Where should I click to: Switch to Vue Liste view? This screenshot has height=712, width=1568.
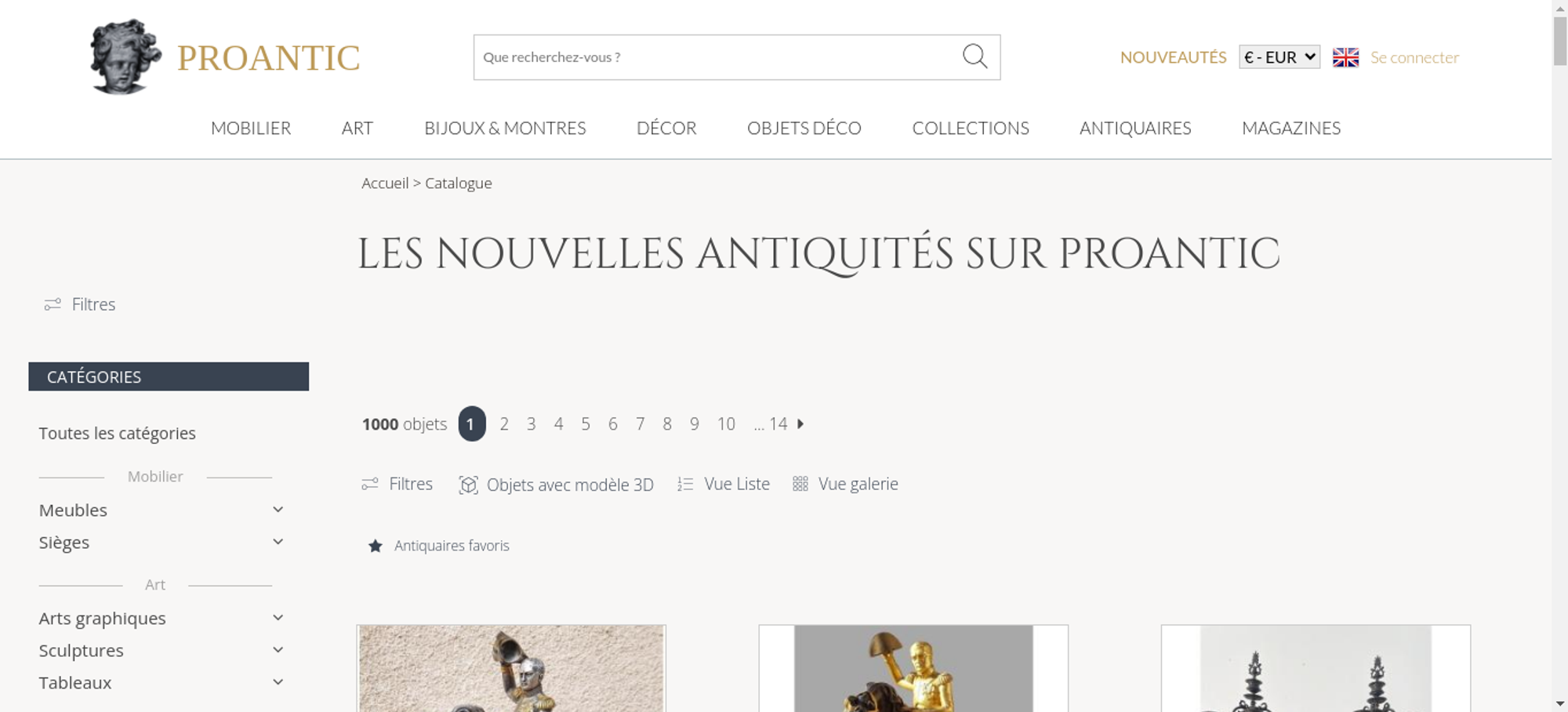coord(724,485)
